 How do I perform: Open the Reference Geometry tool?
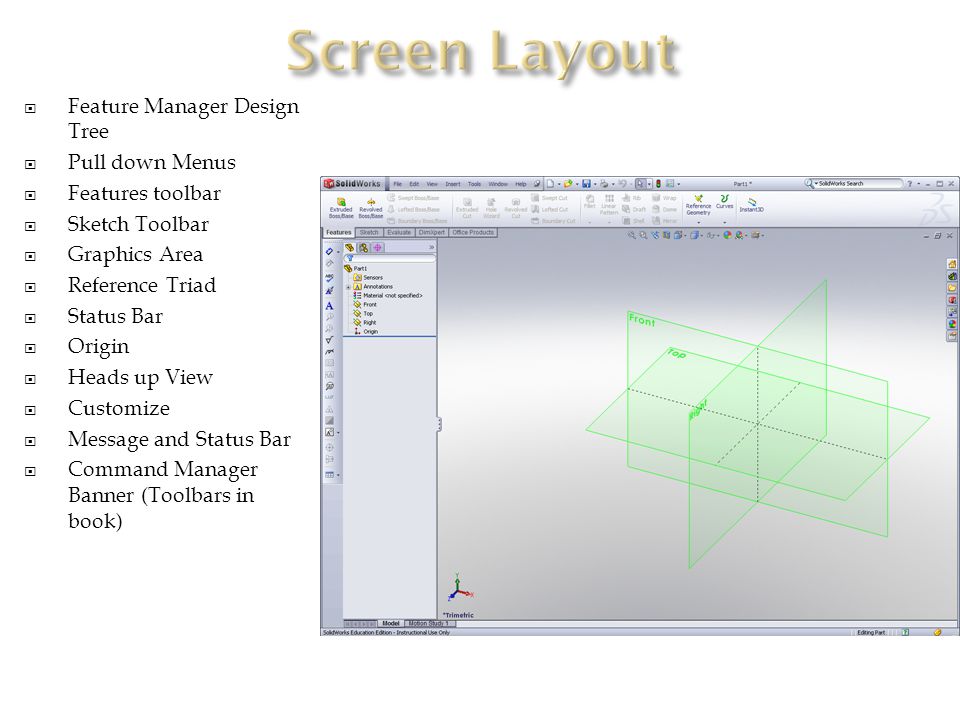pyautogui.click(x=698, y=205)
